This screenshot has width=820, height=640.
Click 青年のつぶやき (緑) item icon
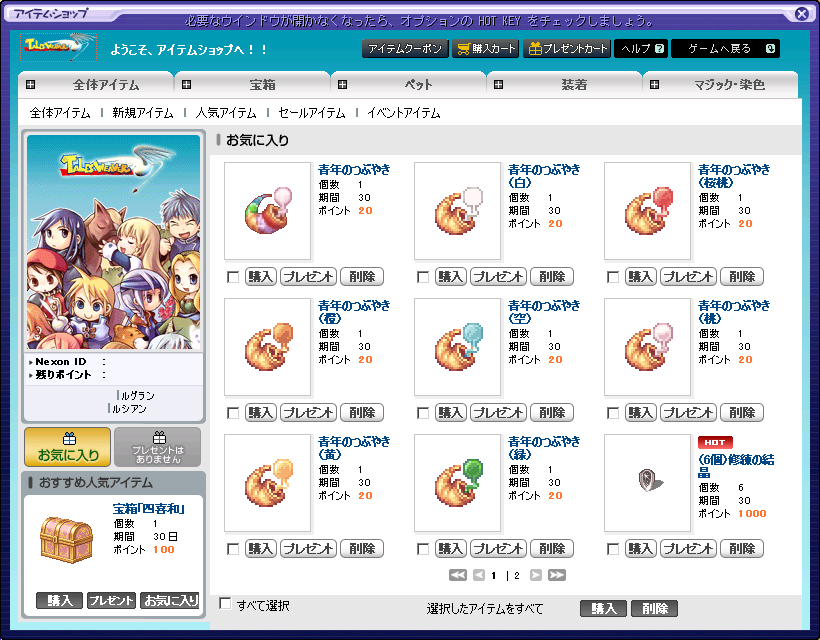pyautogui.click(x=458, y=483)
